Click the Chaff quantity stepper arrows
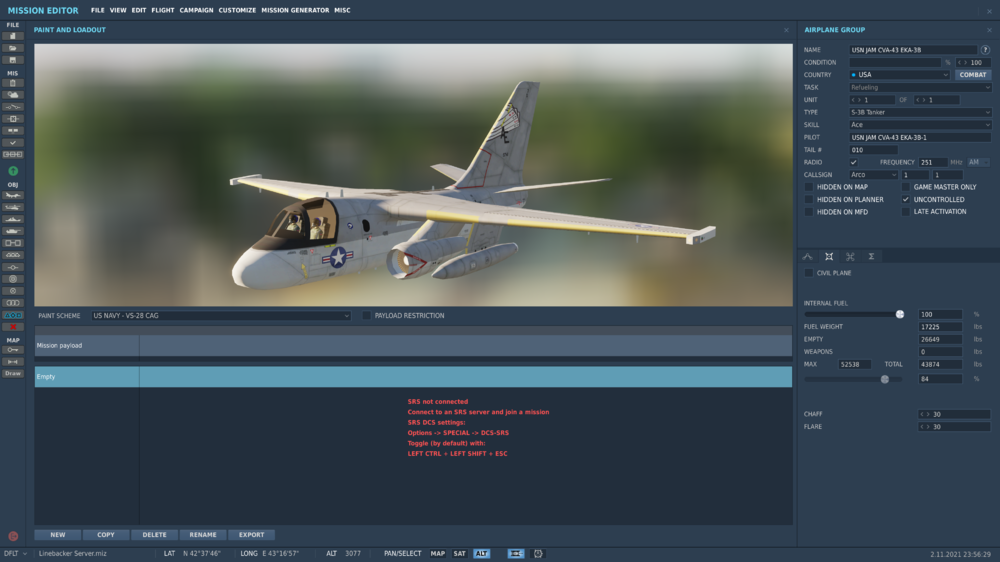Image resolution: width=1000 pixels, height=562 pixels. (925, 415)
